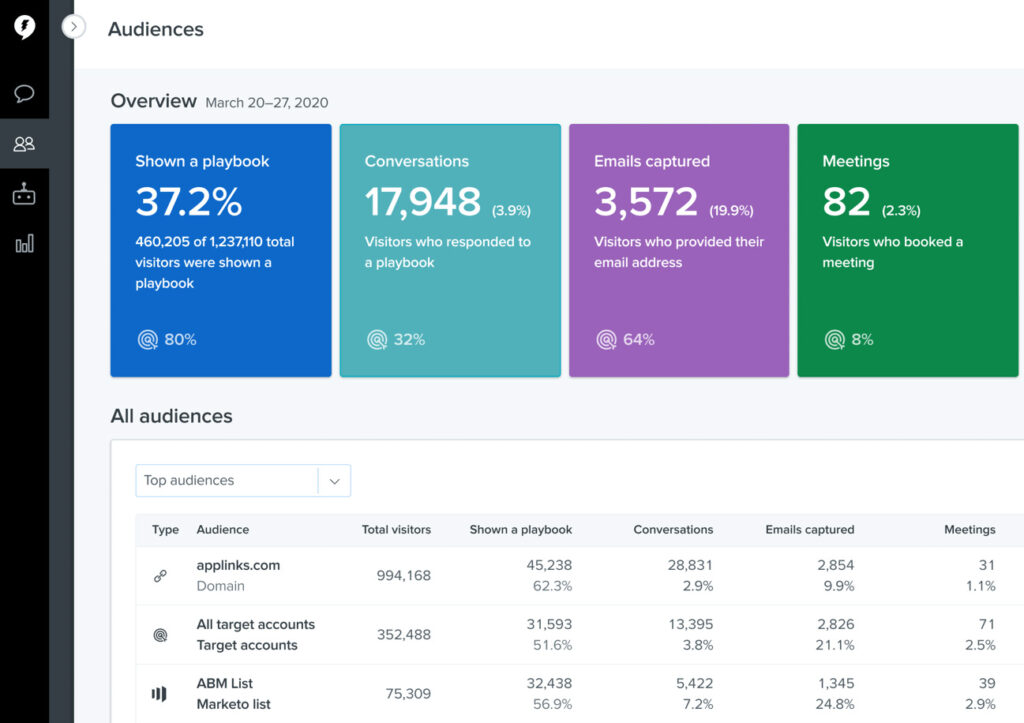Open the Reports bar chart icon
Screen dimensions: 1024x723
24,244
